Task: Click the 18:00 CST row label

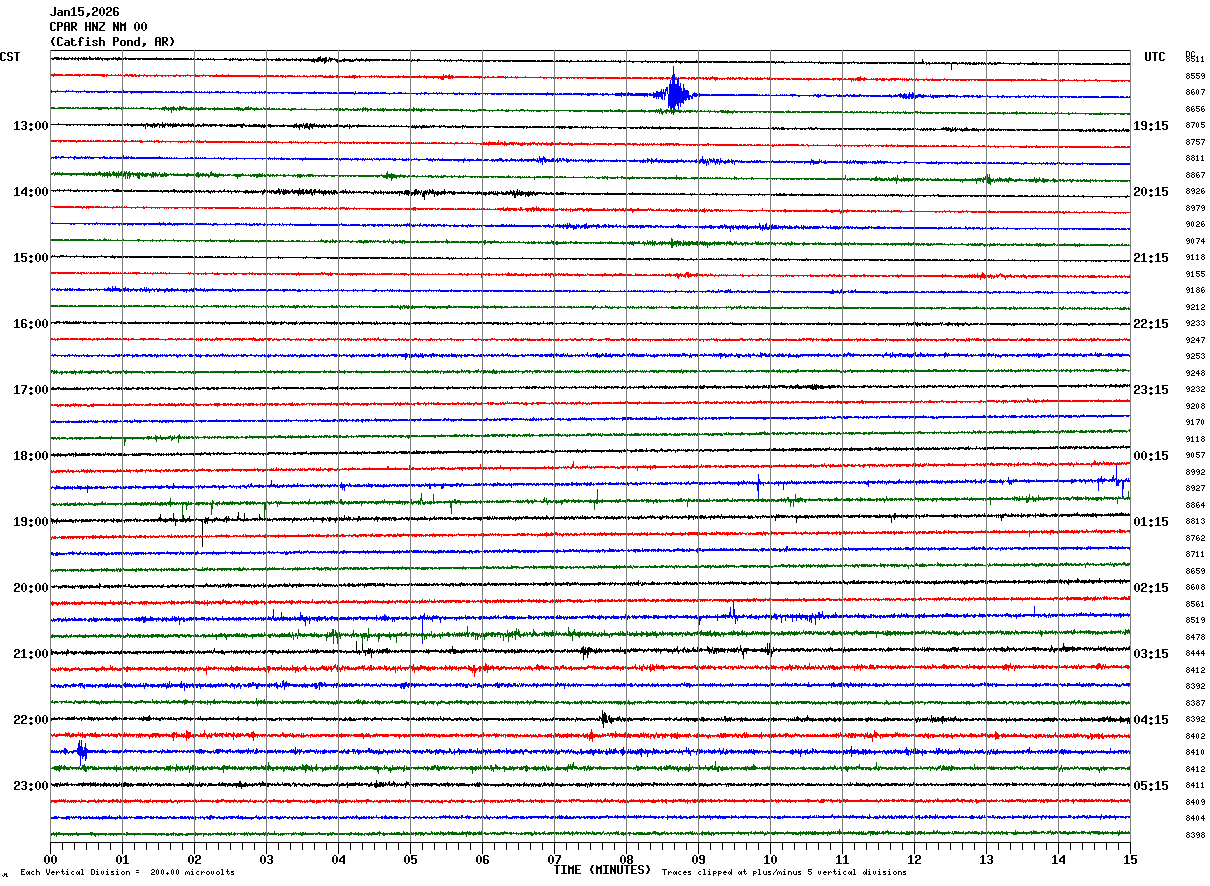Action: [31, 456]
